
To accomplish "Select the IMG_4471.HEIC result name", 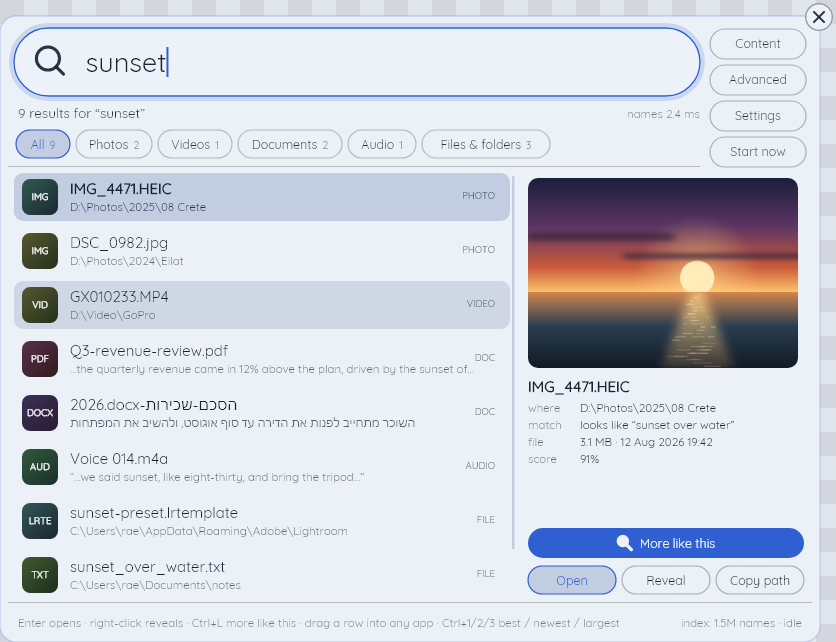I will coord(121,189).
